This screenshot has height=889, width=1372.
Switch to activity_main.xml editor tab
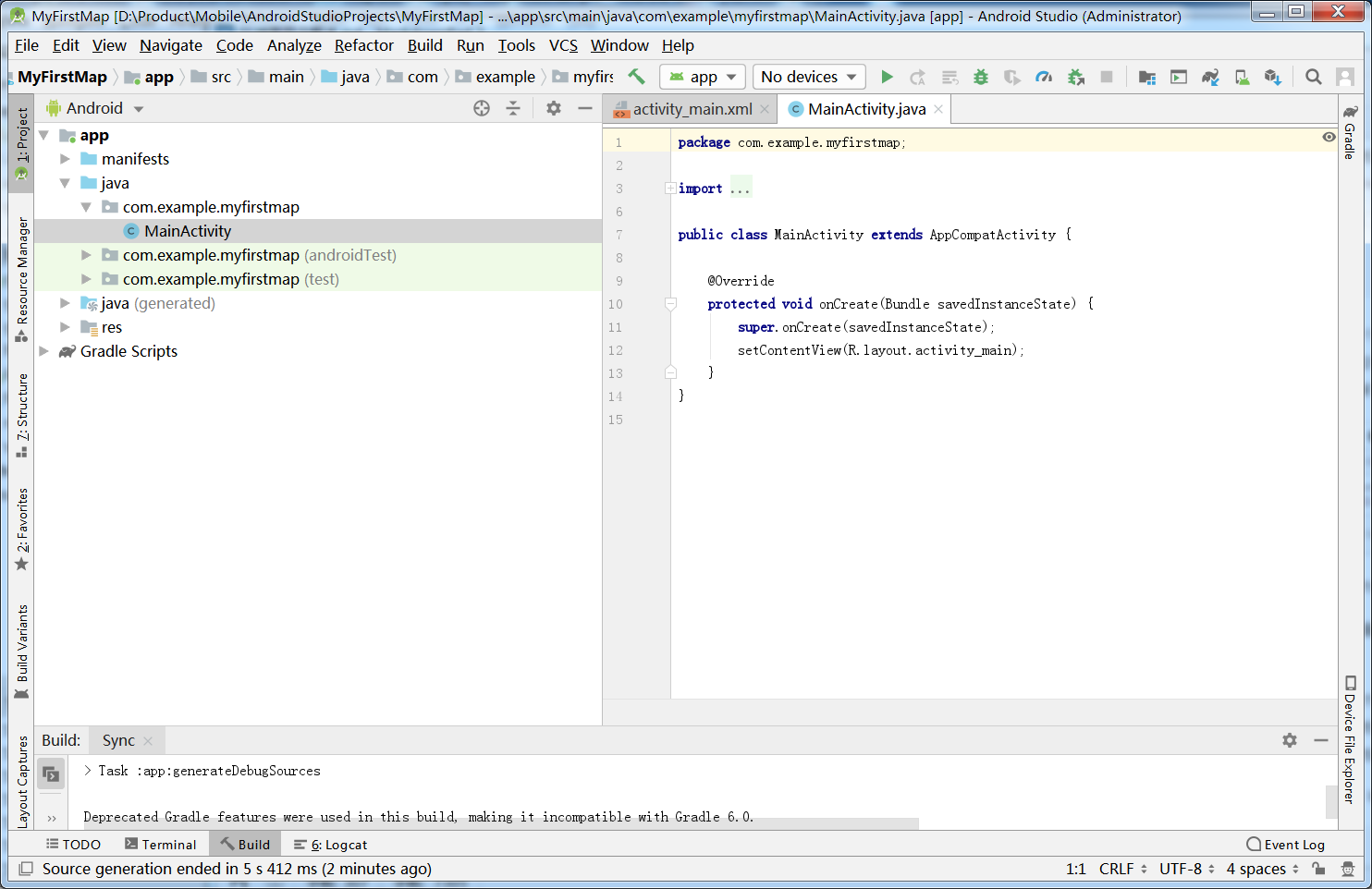click(692, 109)
